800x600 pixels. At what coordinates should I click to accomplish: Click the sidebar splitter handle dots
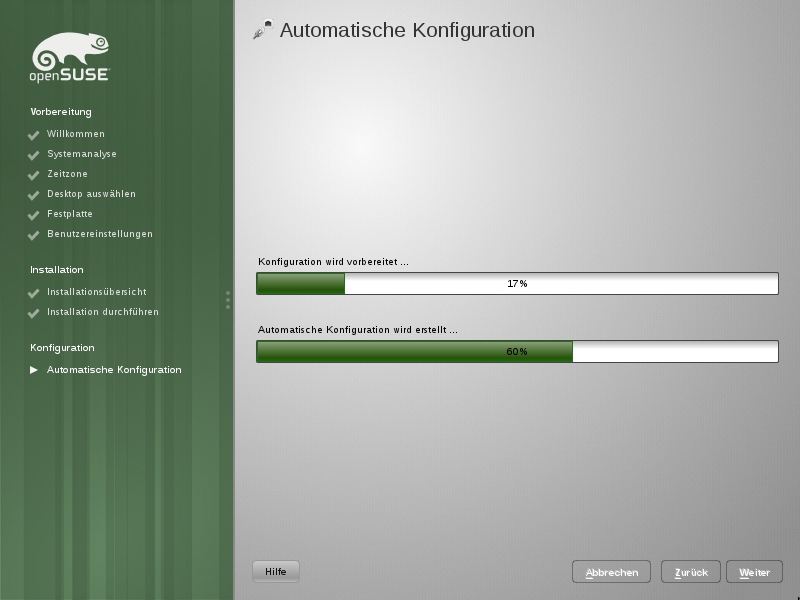(228, 300)
